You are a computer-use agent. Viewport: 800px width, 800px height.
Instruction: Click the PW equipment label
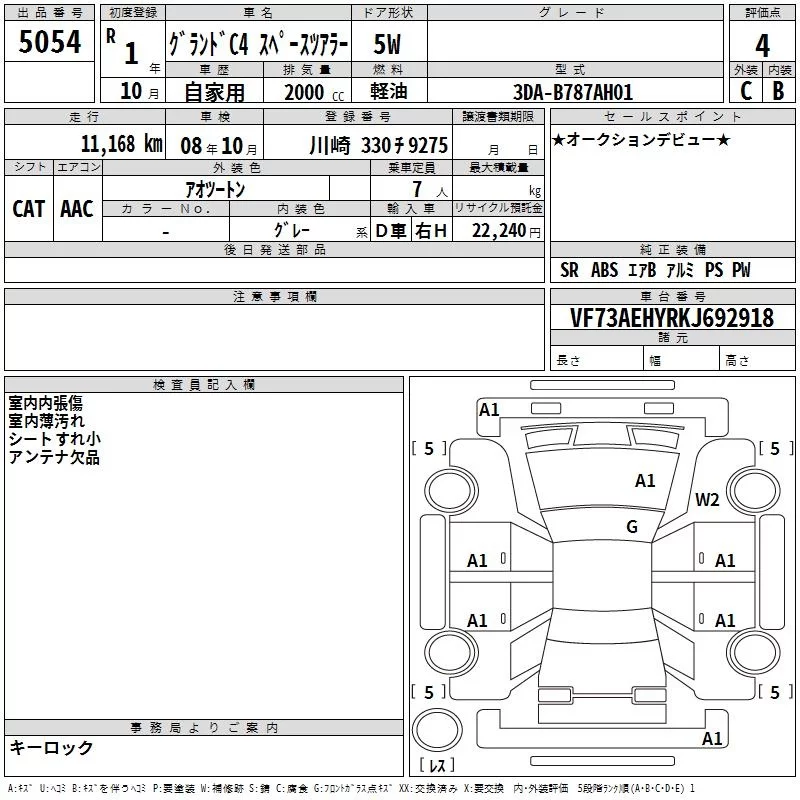tap(741, 270)
